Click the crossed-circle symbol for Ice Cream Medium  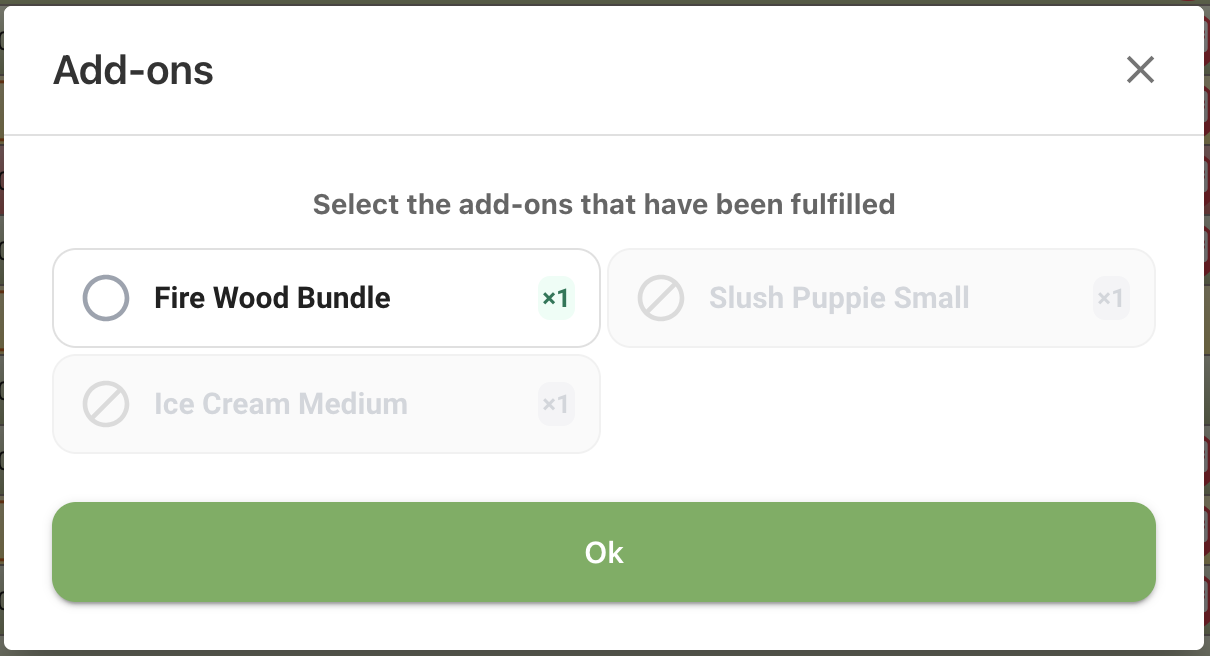point(105,404)
